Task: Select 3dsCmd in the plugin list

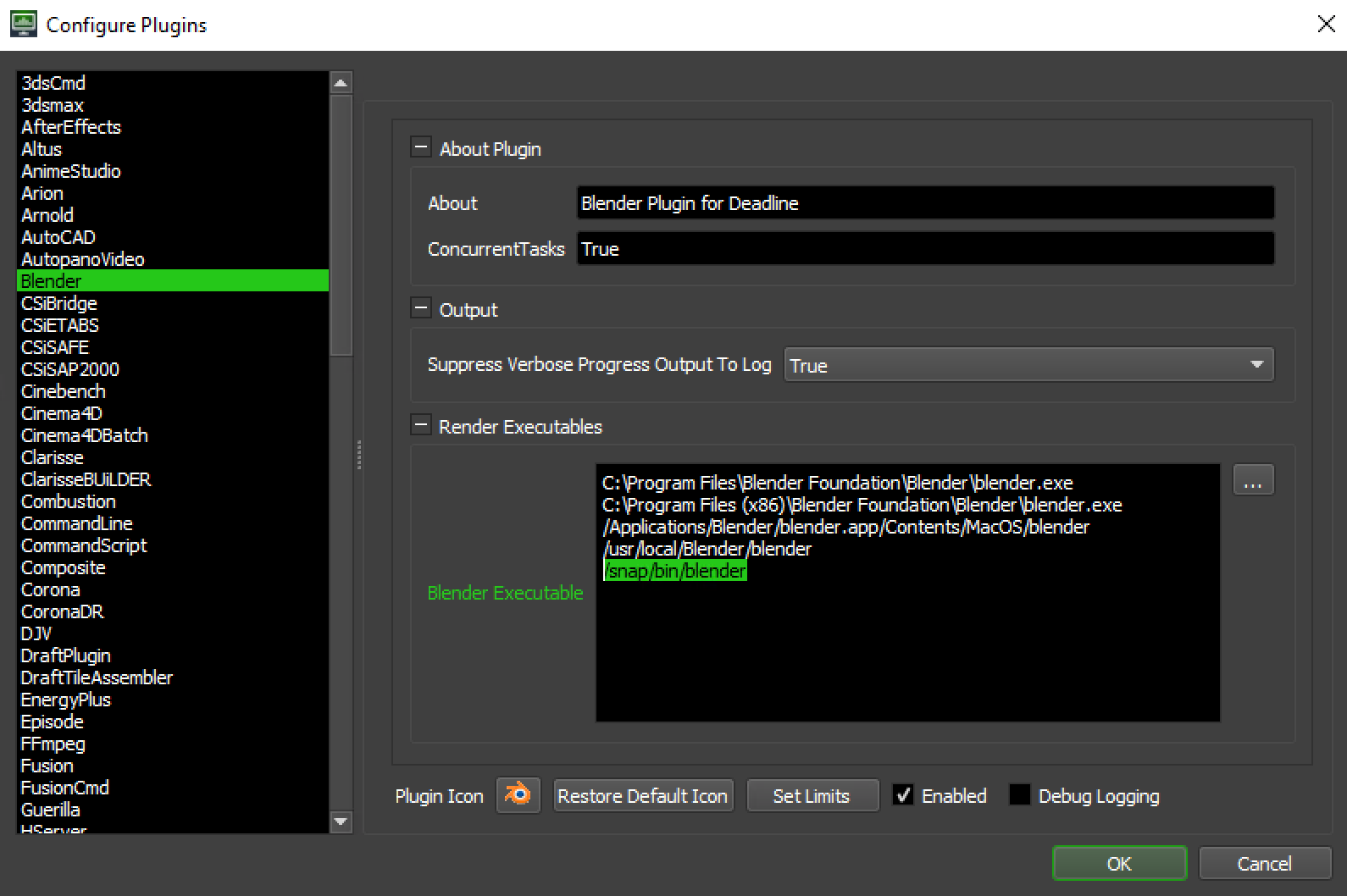Action: (x=173, y=83)
